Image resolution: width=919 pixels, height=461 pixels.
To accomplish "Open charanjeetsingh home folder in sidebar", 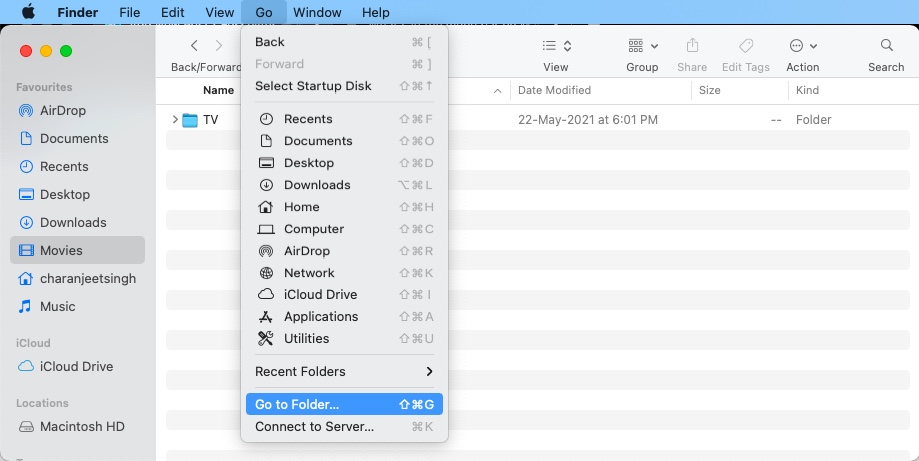I will (77, 278).
